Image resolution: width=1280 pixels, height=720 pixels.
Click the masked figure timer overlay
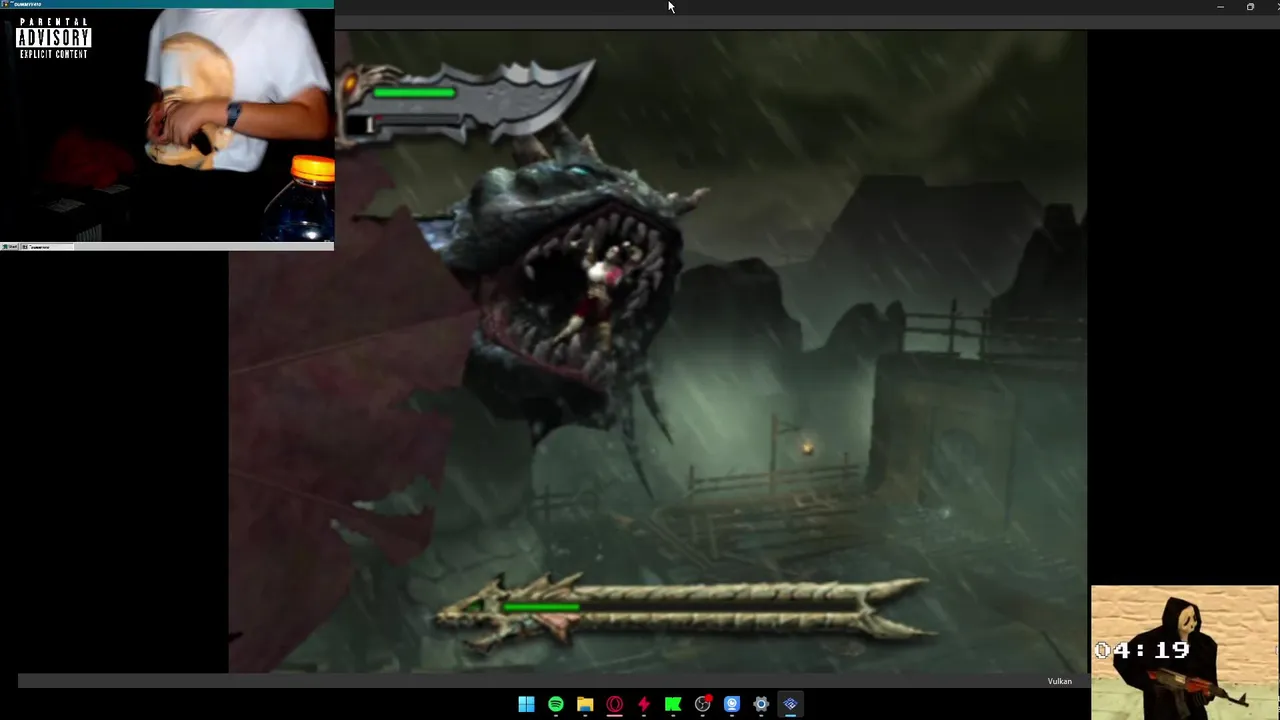point(1185,652)
